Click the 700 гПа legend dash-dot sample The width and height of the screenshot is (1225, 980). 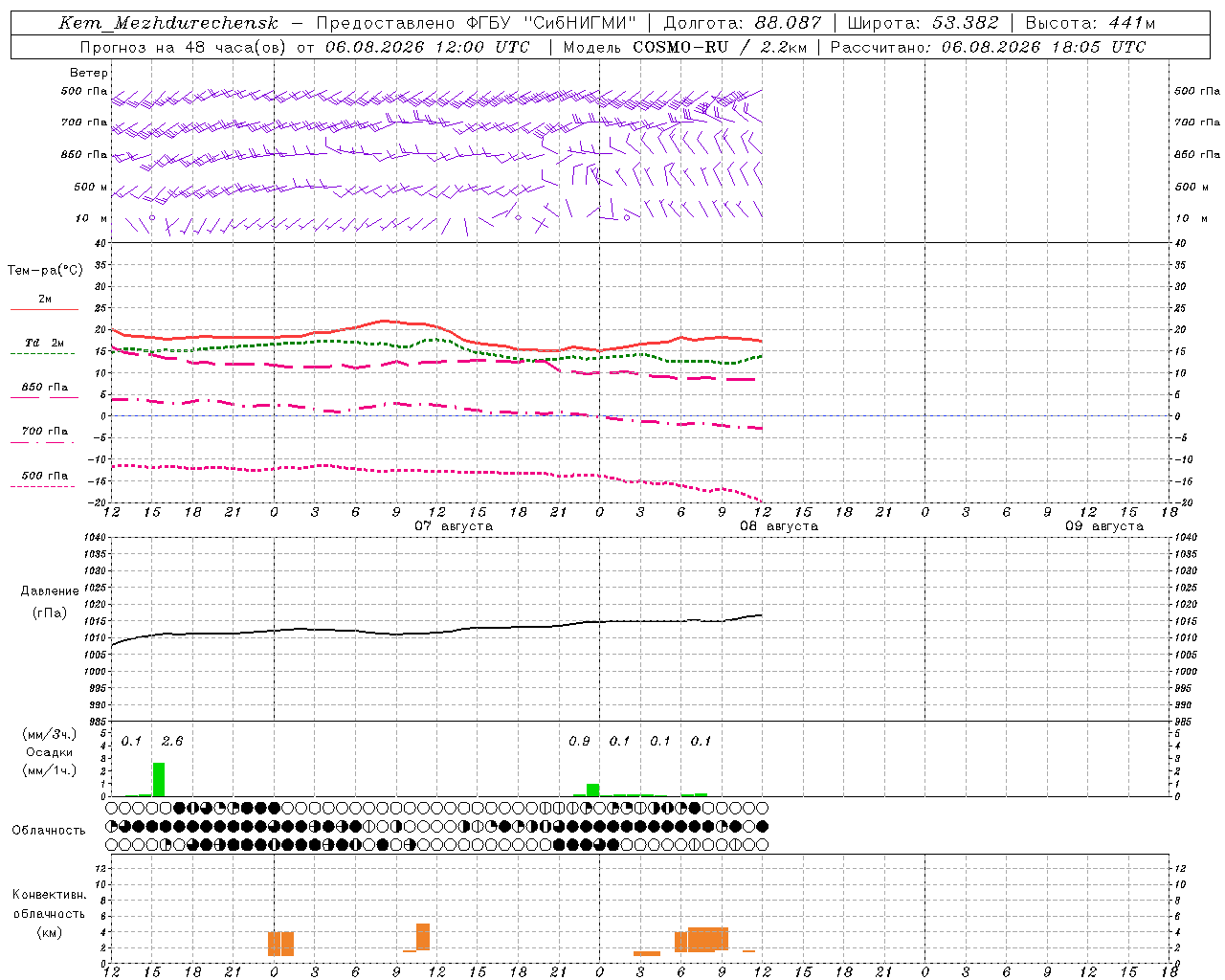42,442
